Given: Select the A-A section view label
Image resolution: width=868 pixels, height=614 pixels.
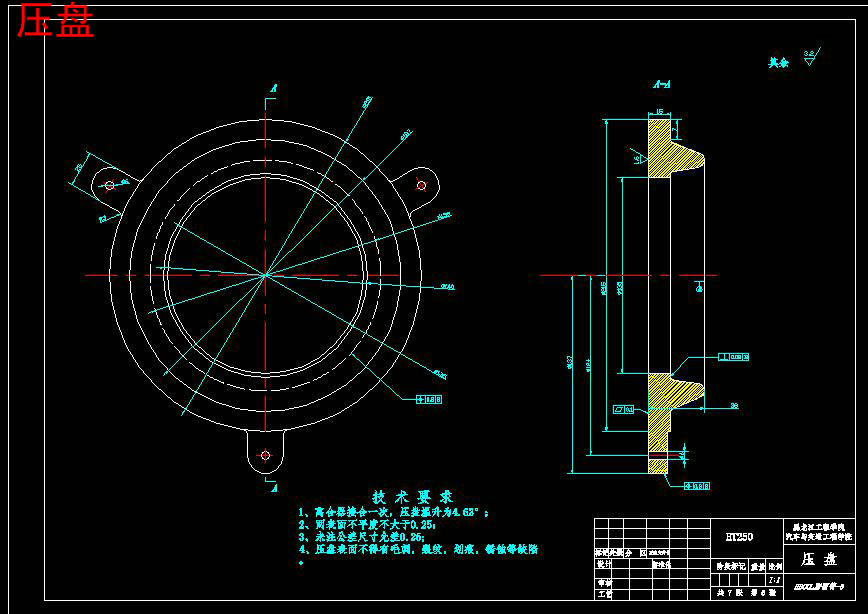Looking at the screenshot, I should pos(662,85).
